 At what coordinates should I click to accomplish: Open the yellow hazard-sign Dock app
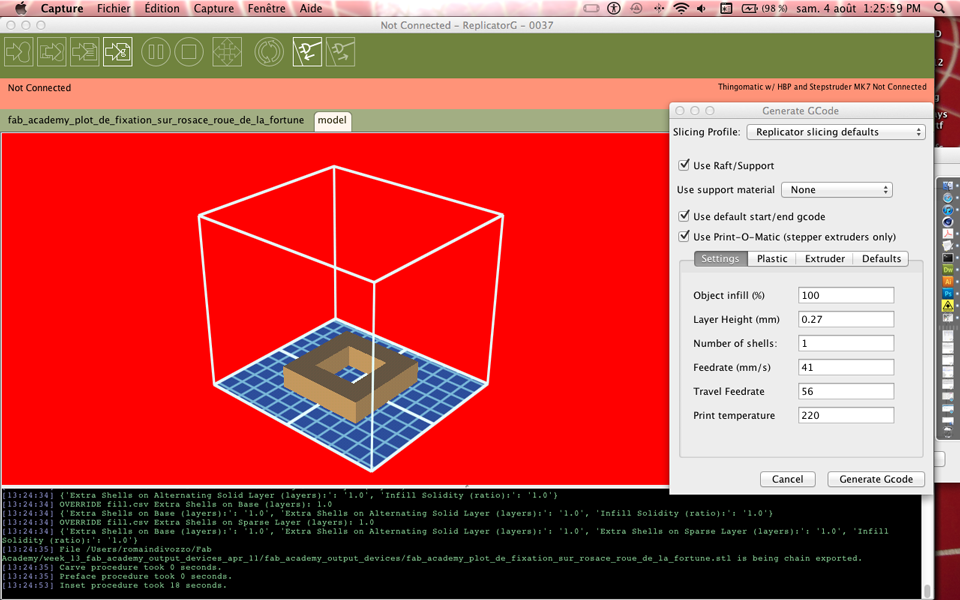pyautogui.click(x=948, y=306)
